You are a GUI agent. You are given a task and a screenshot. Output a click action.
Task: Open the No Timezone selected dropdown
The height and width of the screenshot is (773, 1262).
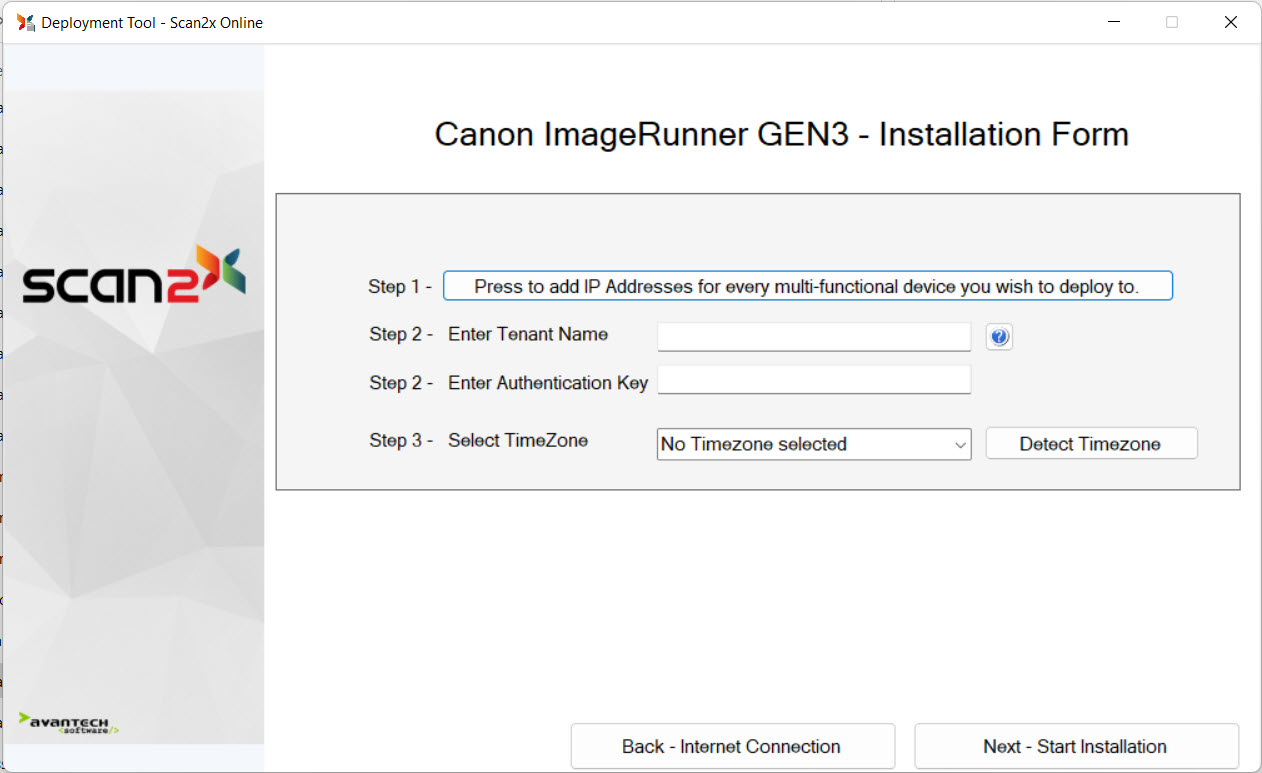(813, 444)
